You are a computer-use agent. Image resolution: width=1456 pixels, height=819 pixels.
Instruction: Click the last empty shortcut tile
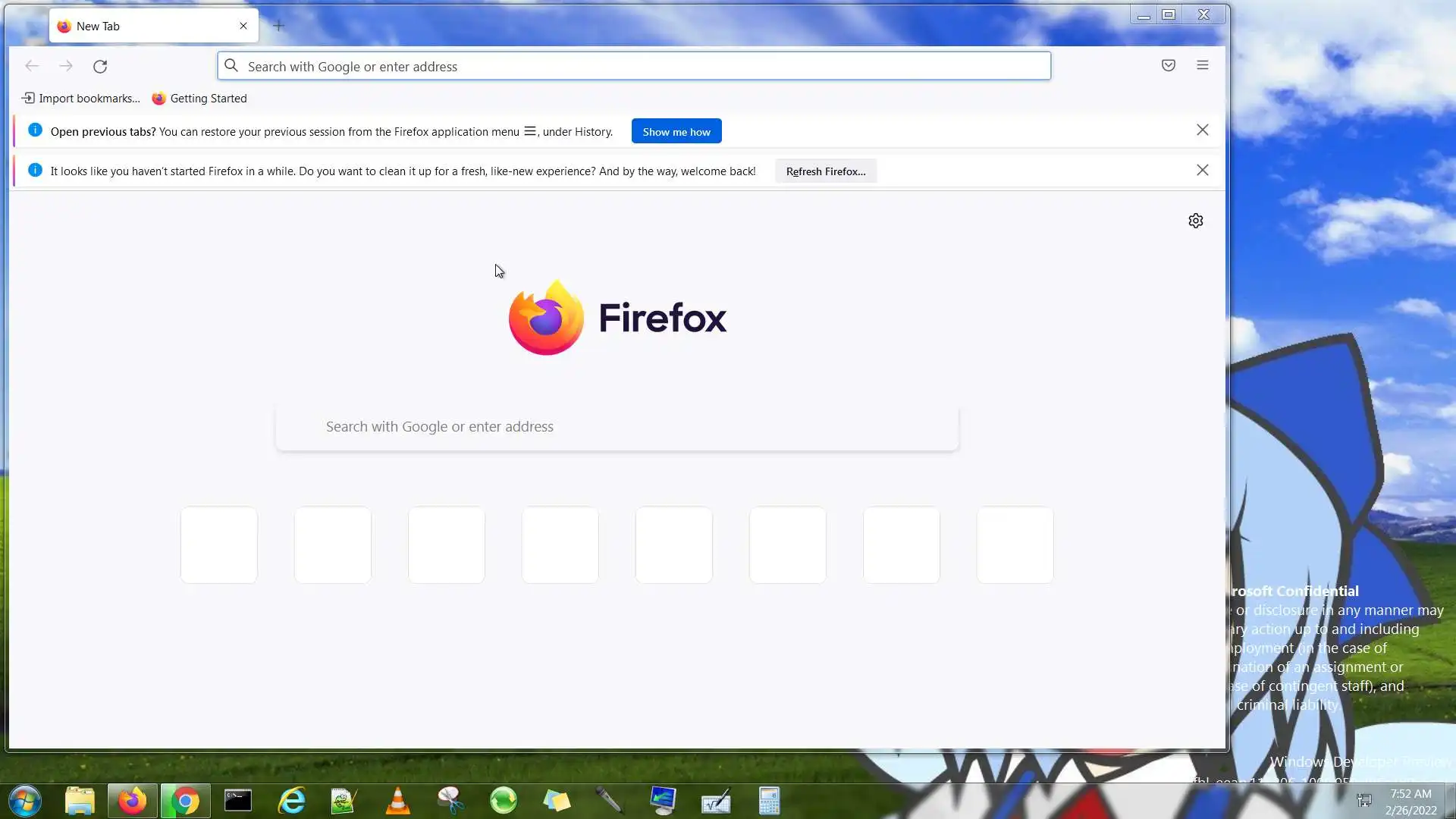[x=1015, y=545]
